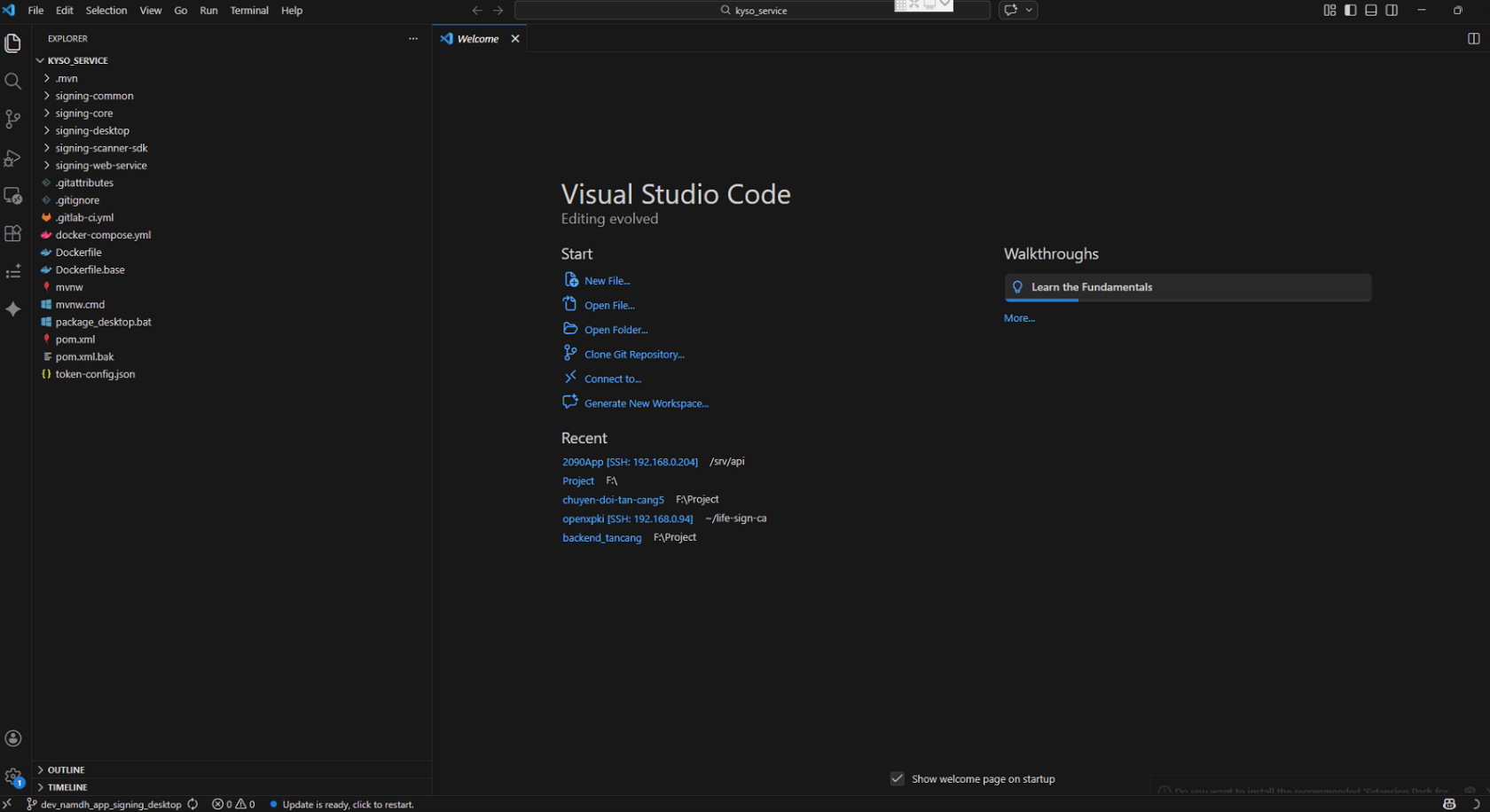Click the split editor icon
1490x812 pixels.
coord(1473,39)
